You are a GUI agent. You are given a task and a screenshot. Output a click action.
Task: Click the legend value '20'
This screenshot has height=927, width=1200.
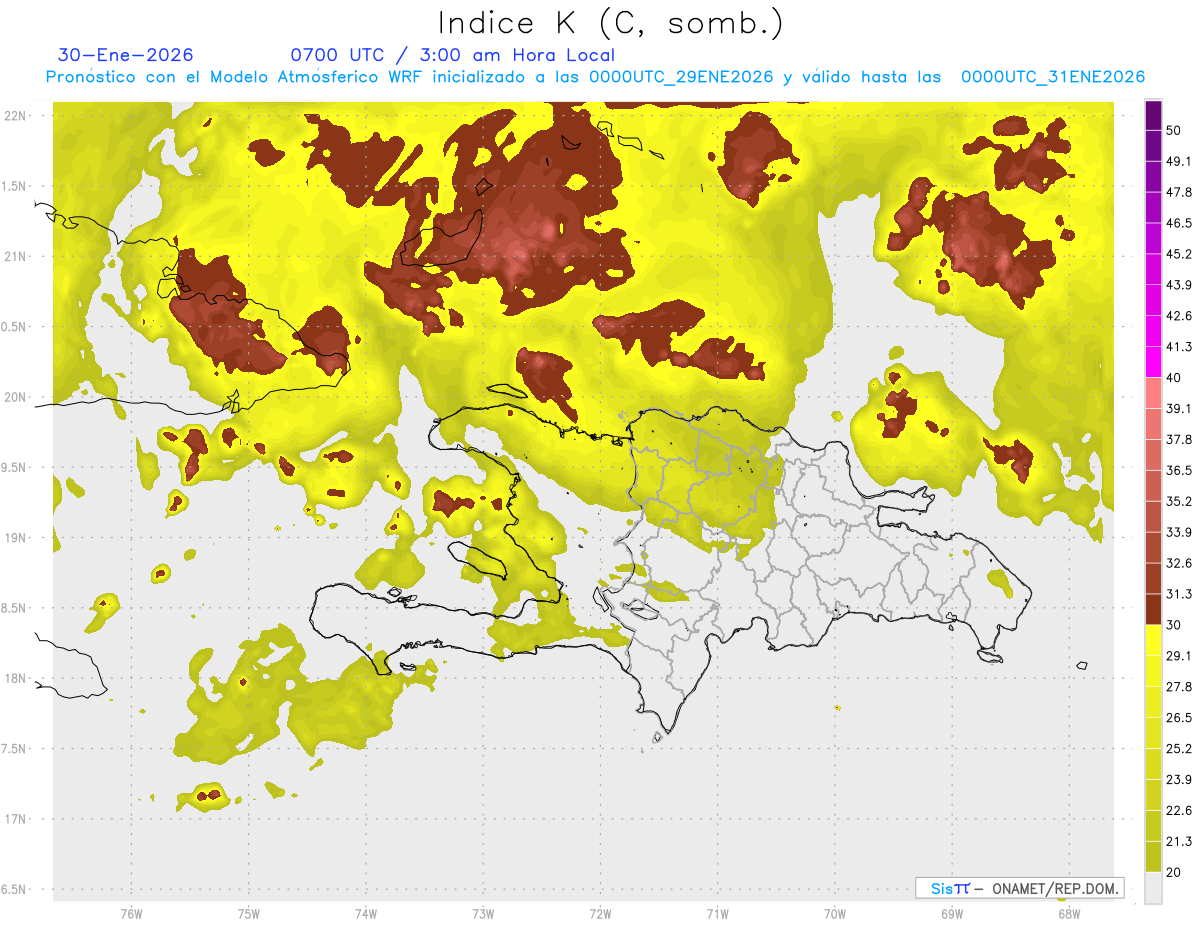pos(1175,872)
